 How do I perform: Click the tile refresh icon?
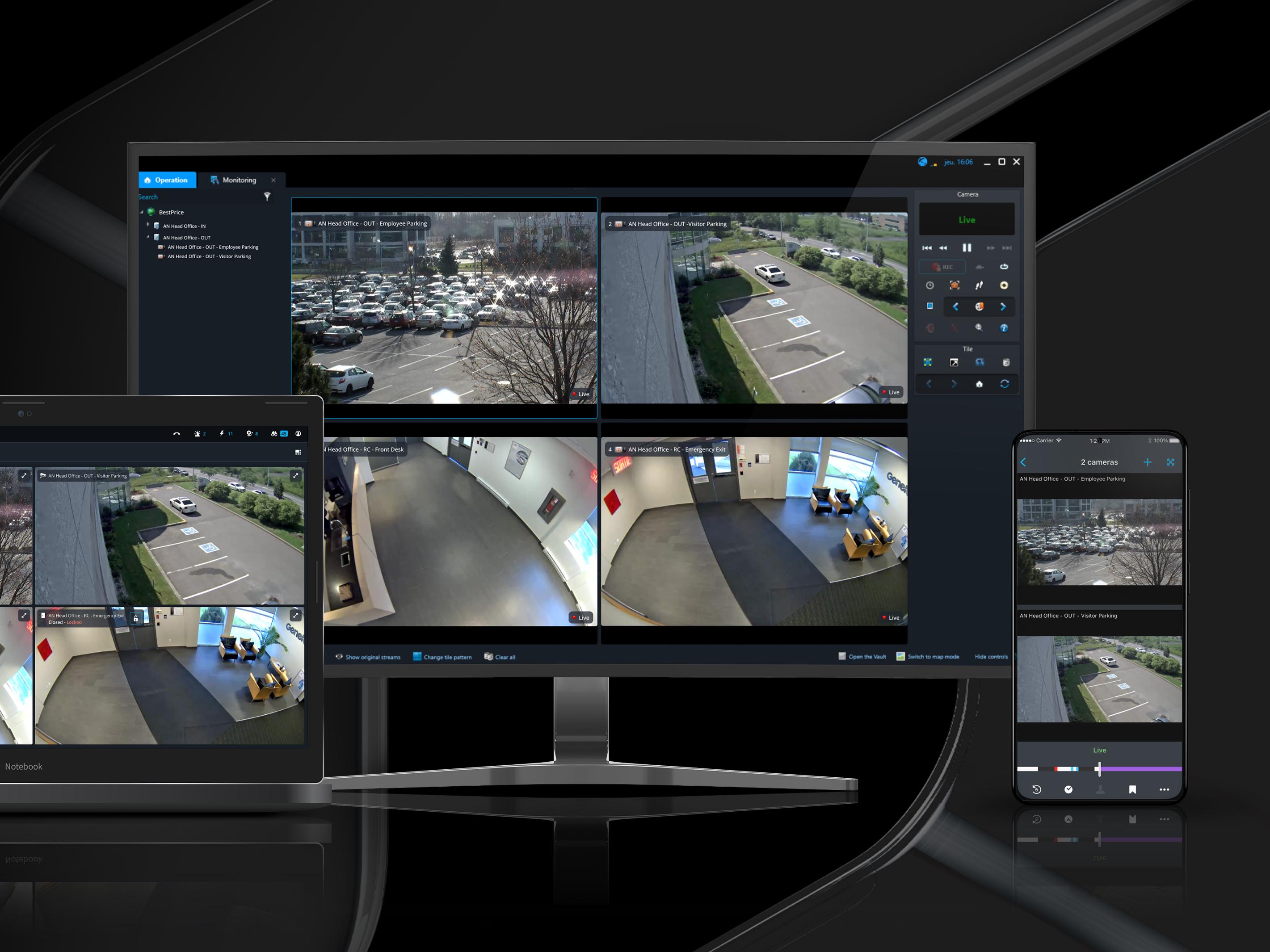coord(1004,384)
